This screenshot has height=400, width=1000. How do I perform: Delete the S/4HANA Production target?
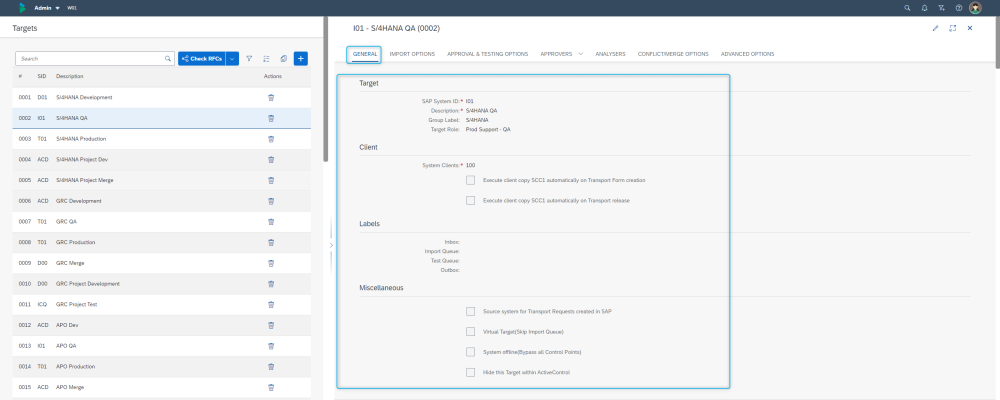(x=271, y=139)
